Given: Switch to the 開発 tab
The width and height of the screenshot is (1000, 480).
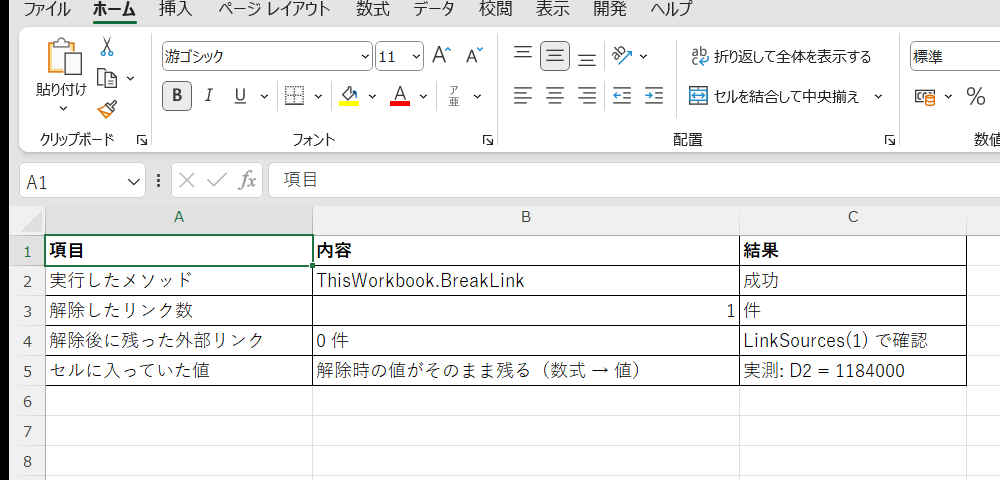Looking at the screenshot, I should 610,9.
